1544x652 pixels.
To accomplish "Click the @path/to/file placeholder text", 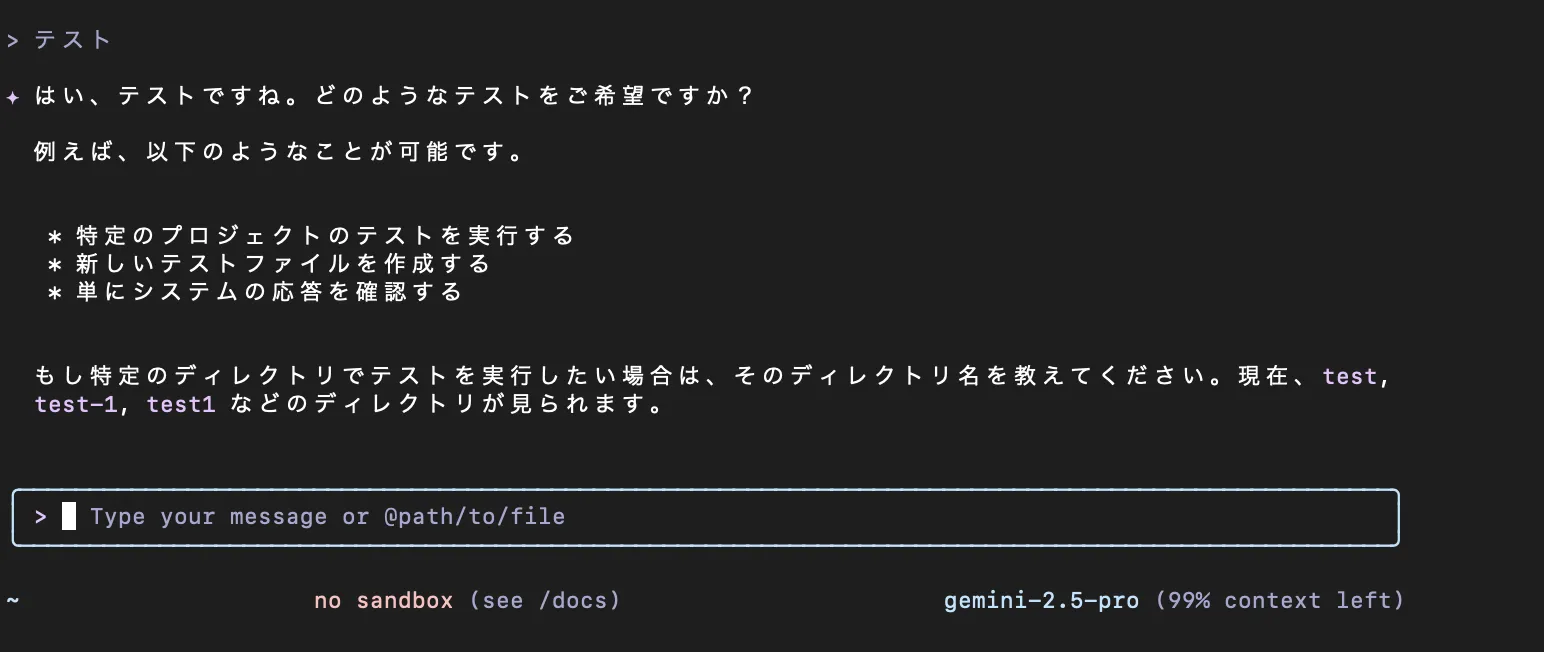I will (477, 517).
